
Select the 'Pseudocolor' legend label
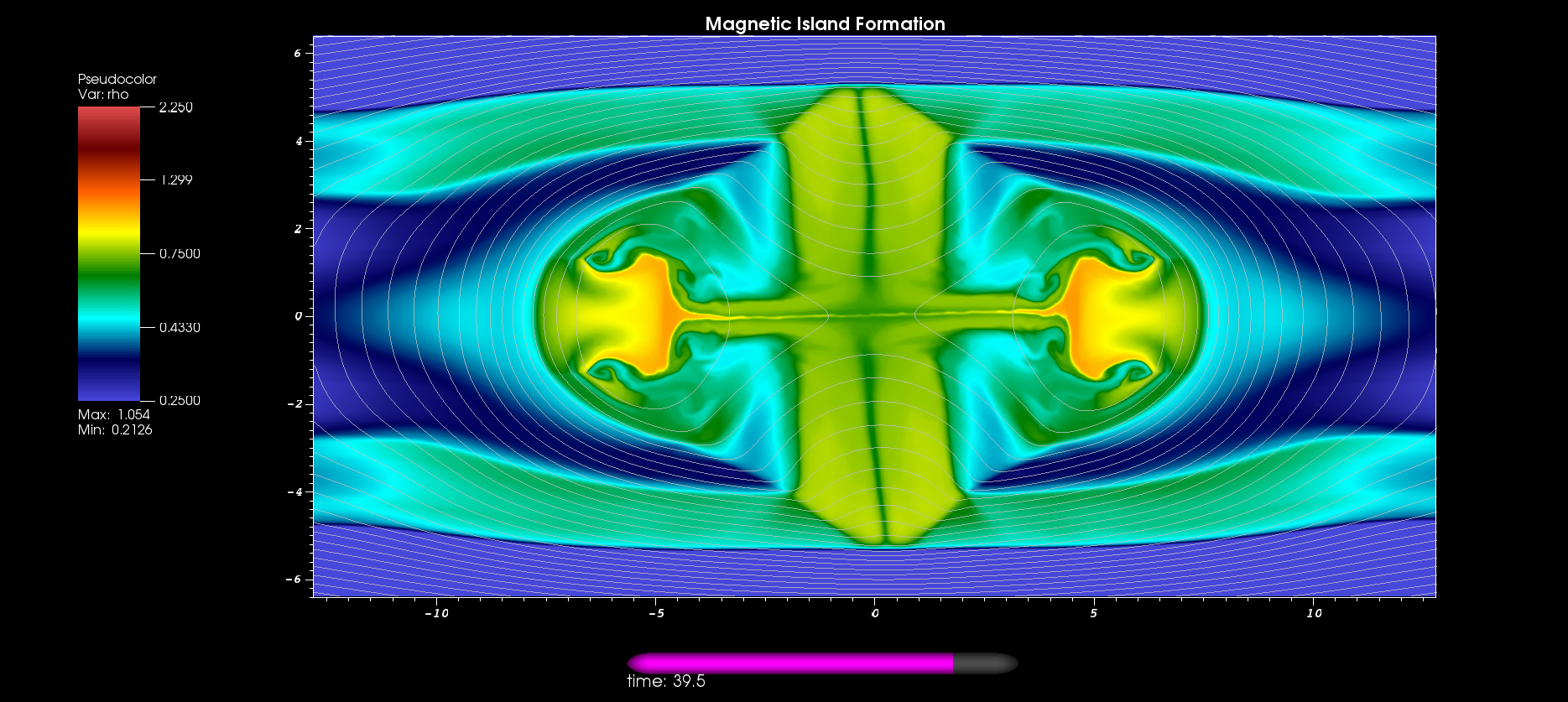(x=117, y=79)
